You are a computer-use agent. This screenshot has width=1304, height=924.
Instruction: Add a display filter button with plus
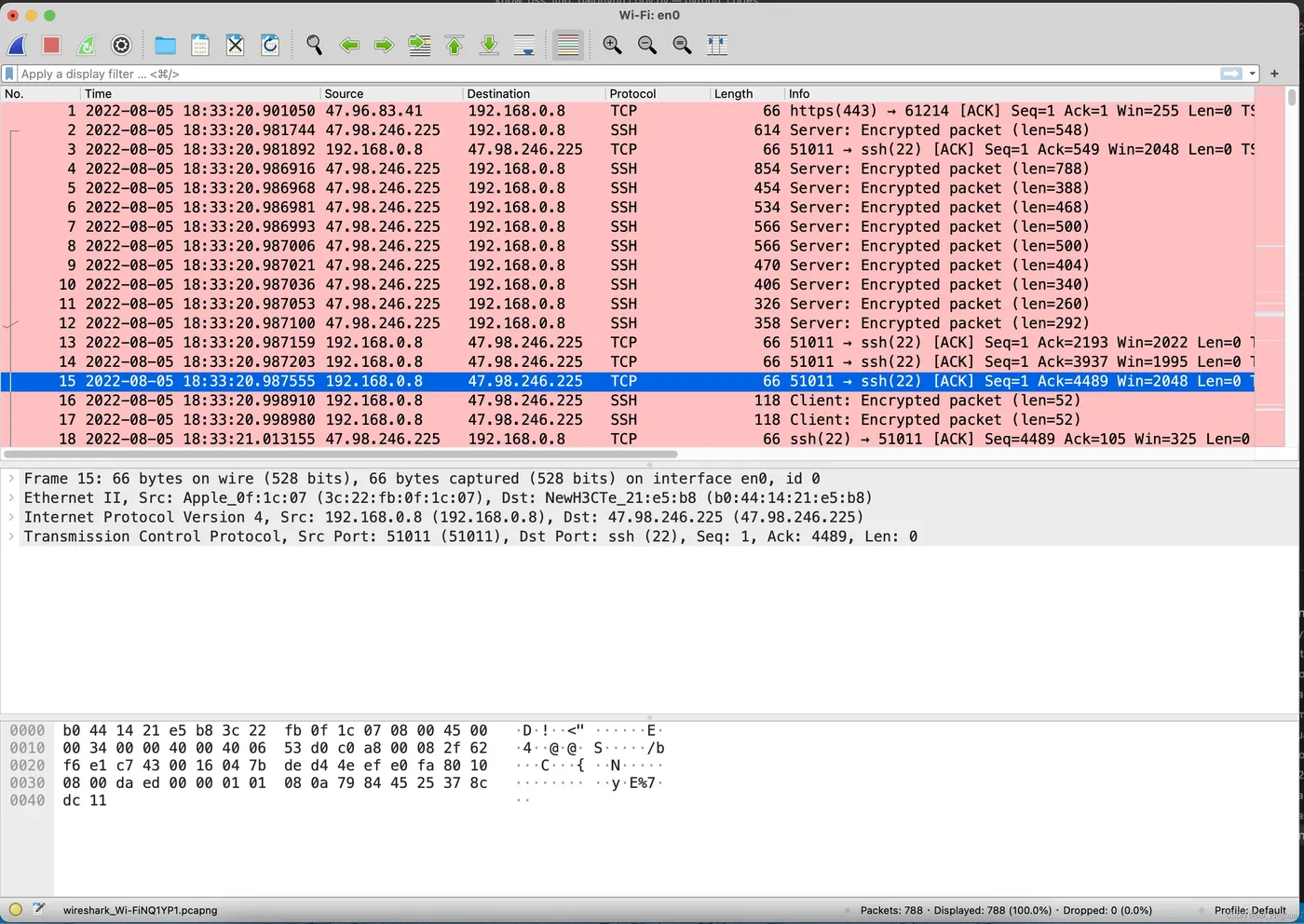pyautogui.click(x=1274, y=74)
